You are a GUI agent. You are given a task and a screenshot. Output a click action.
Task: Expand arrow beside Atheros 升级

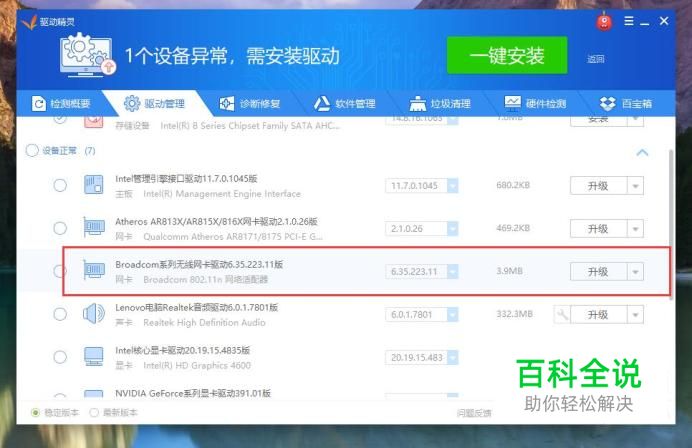(x=636, y=229)
